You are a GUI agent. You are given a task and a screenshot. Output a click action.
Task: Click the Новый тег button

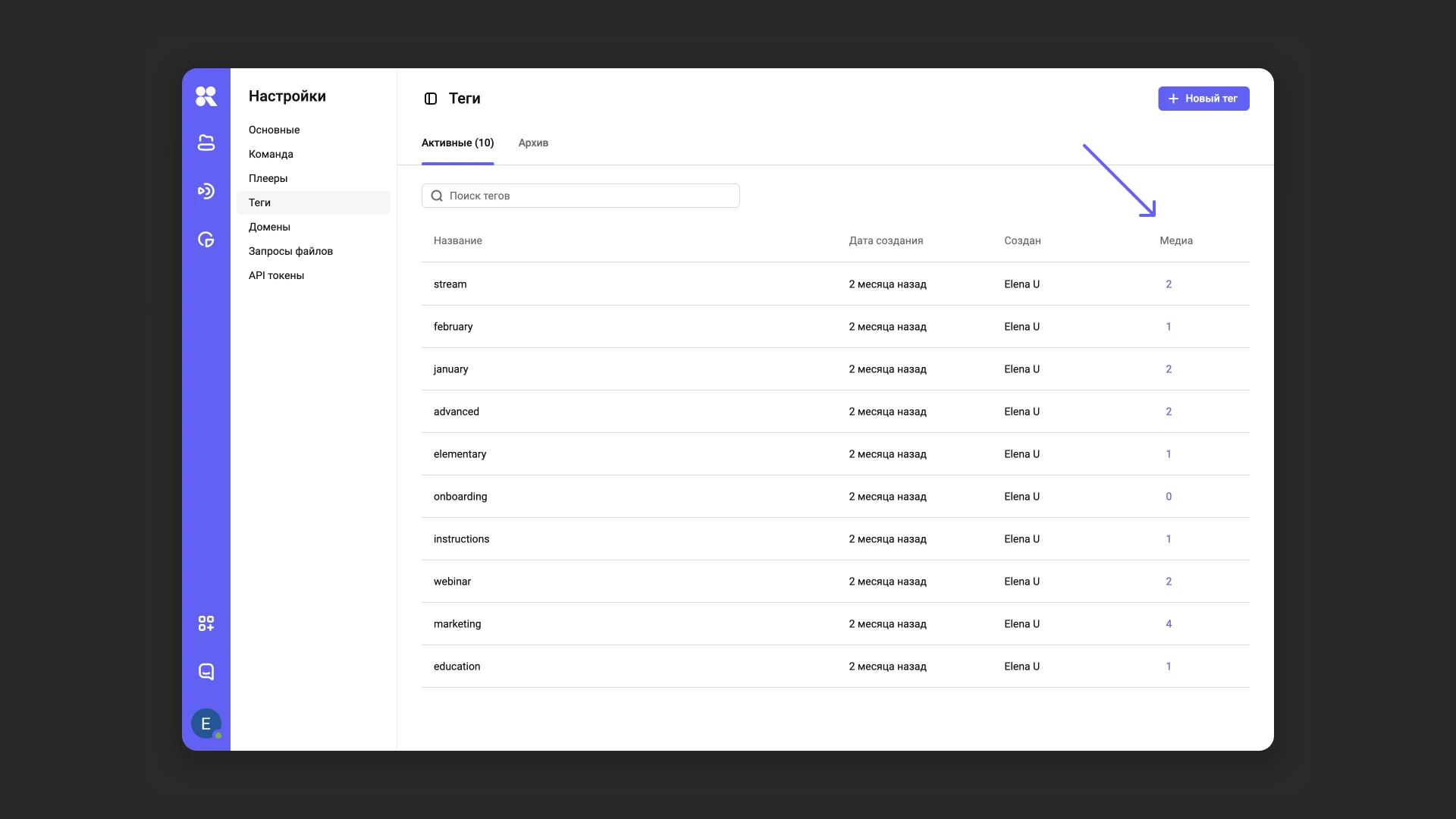[1203, 99]
